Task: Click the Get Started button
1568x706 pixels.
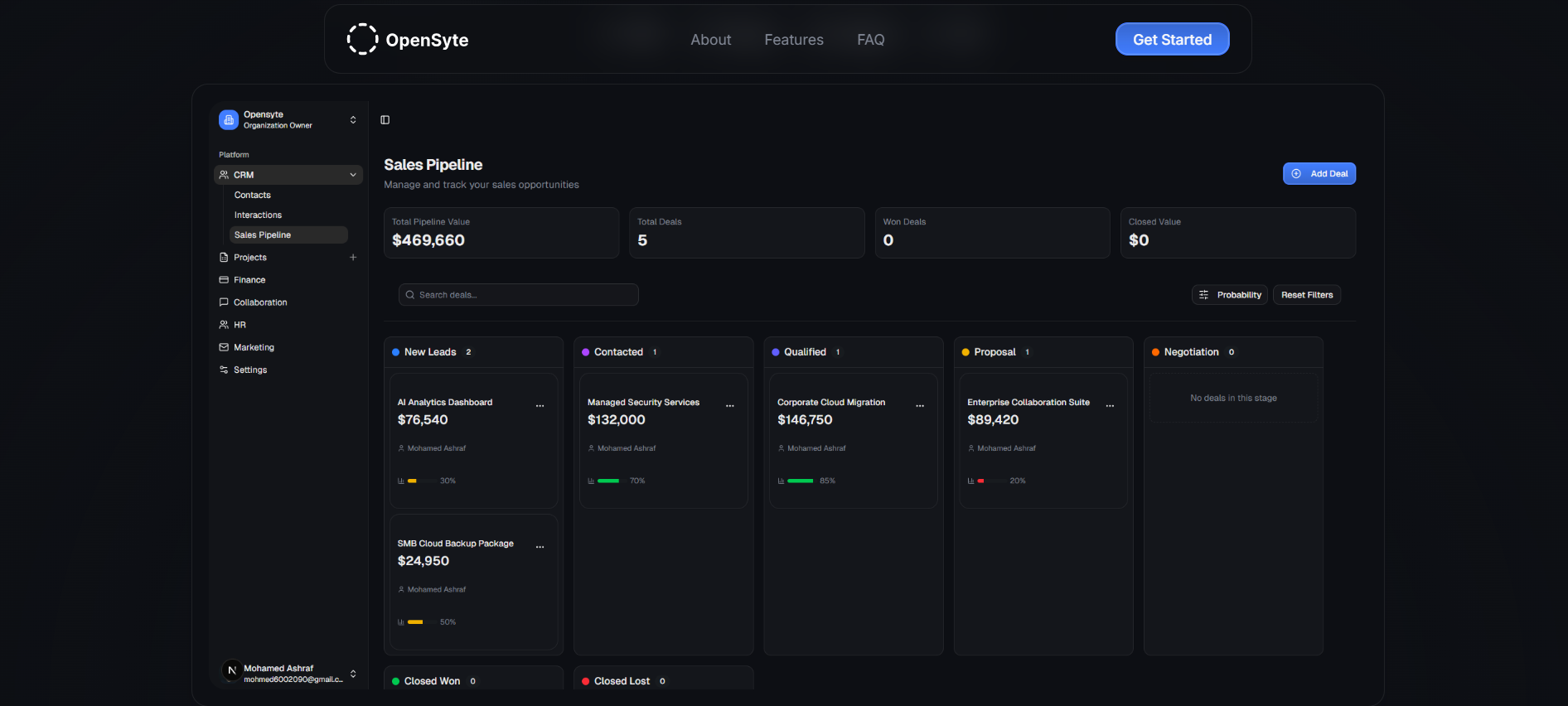Action: tap(1172, 39)
